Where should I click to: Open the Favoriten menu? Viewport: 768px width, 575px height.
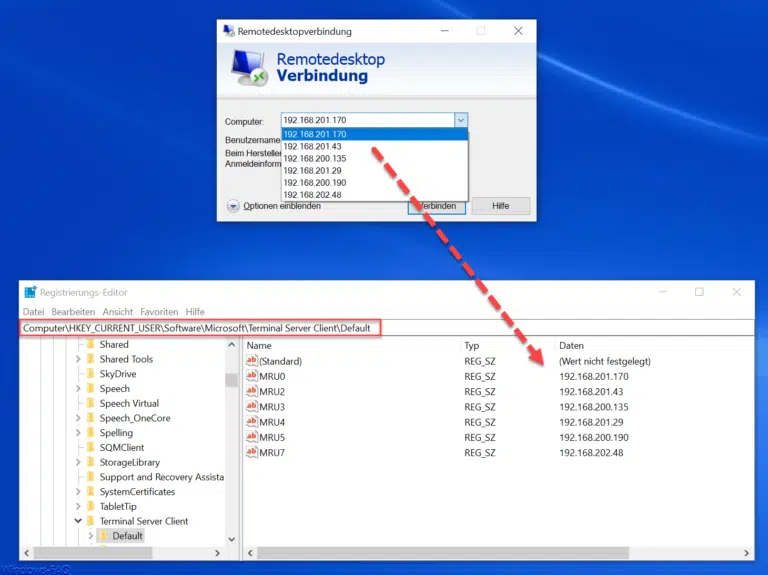(x=159, y=312)
